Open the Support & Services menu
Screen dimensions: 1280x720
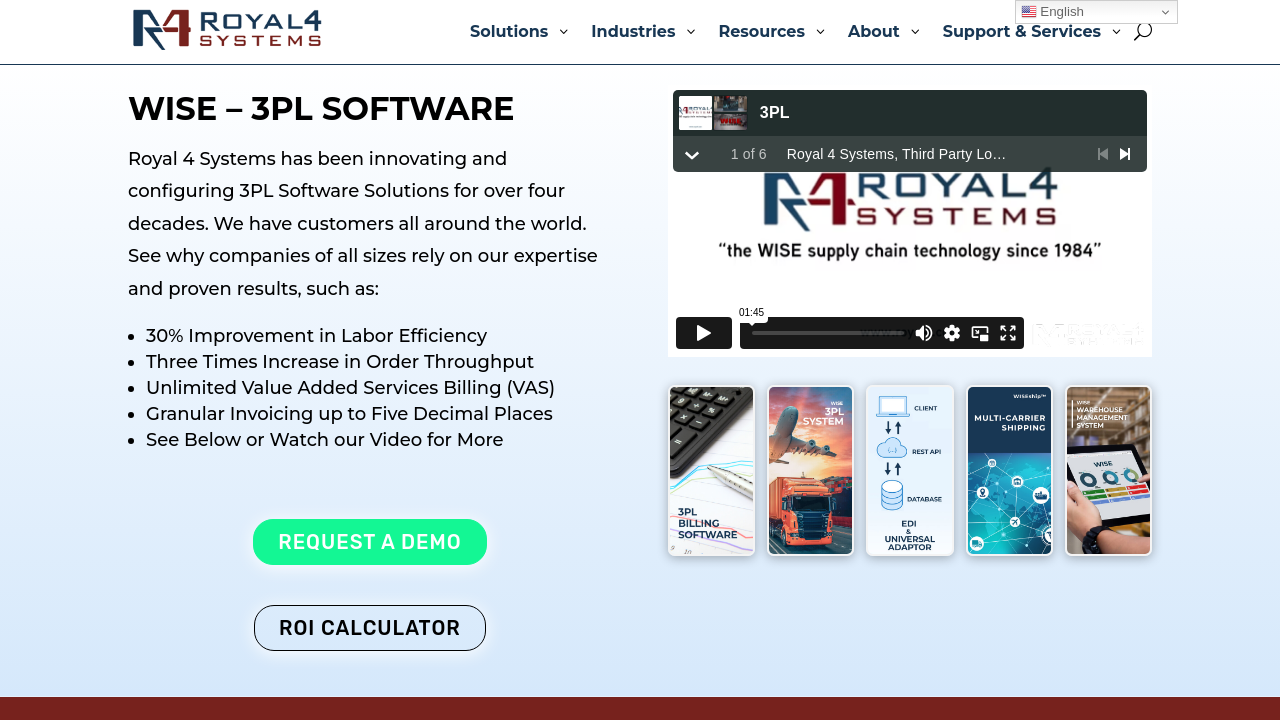coord(1032,31)
